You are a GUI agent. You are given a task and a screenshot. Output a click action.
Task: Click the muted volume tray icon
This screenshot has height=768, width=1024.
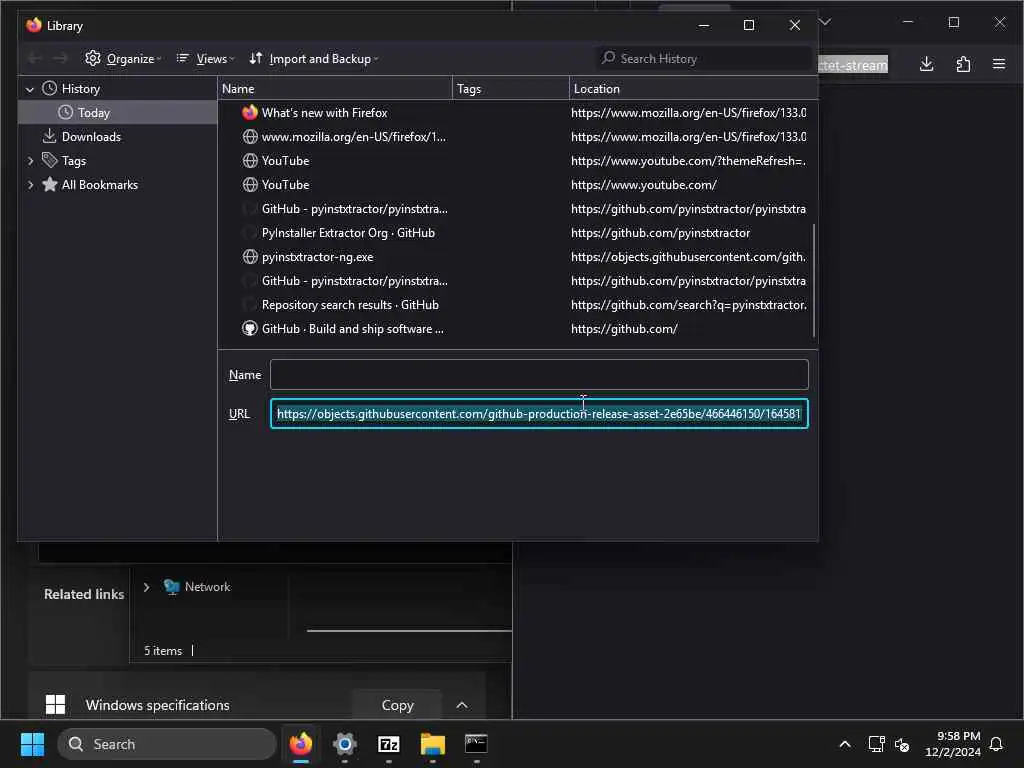(x=903, y=744)
